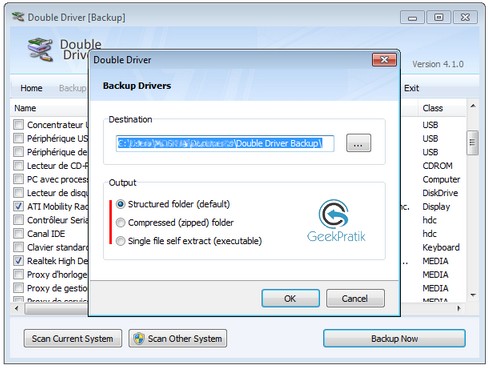This screenshot has height=369, width=490.
Task: Uncheck the Realtek High Definition driver checkbox
Action: [18, 261]
